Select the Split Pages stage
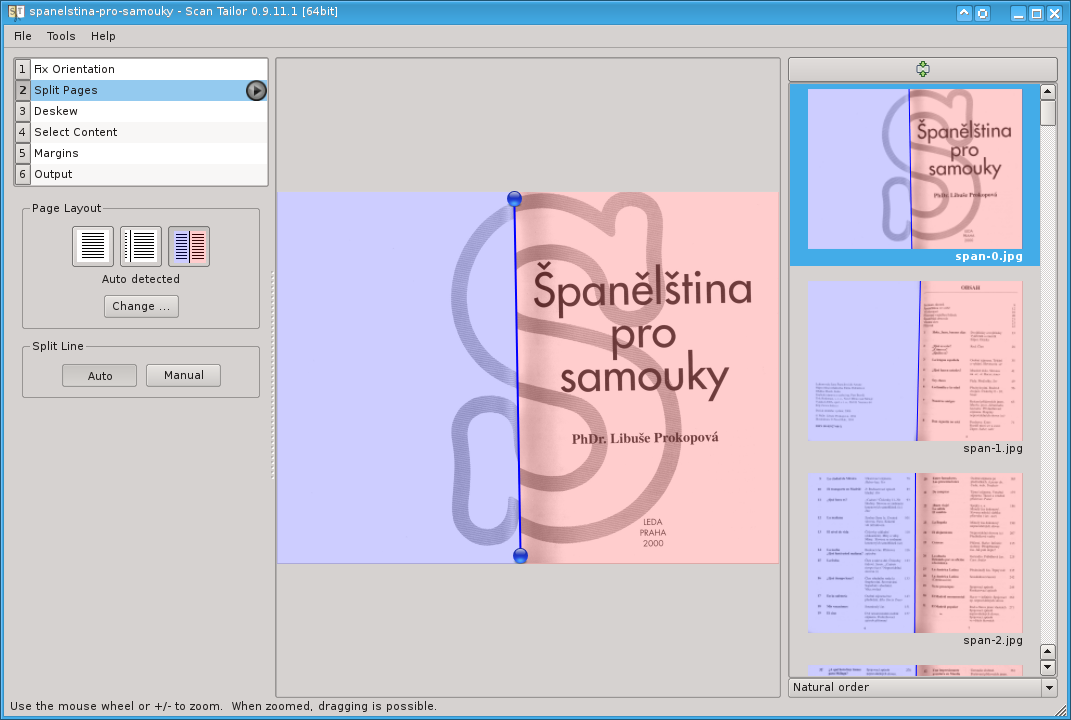Viewport: 1071px width, 720px height. point(141,90)
